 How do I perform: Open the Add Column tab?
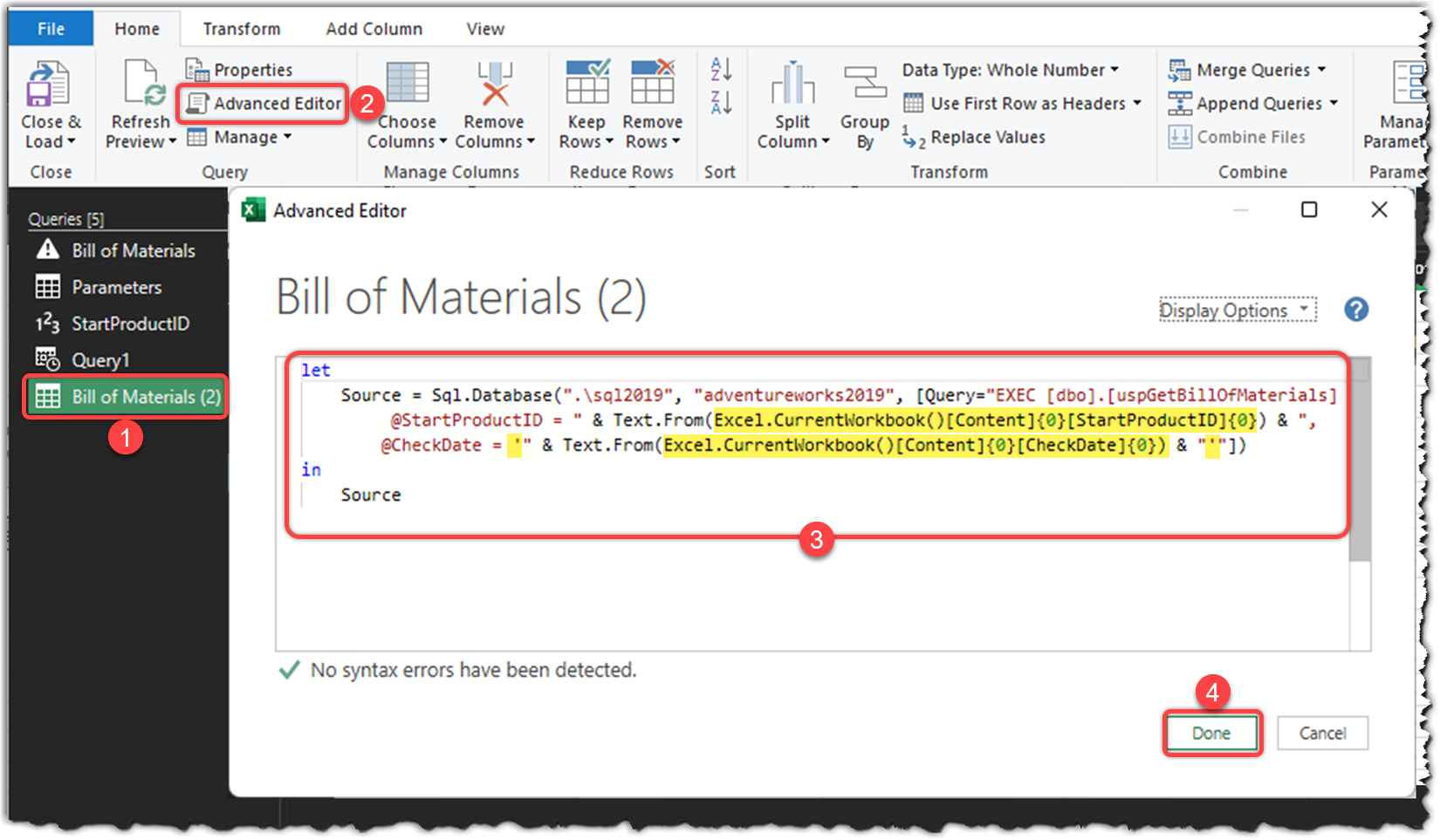coord(374,29)
